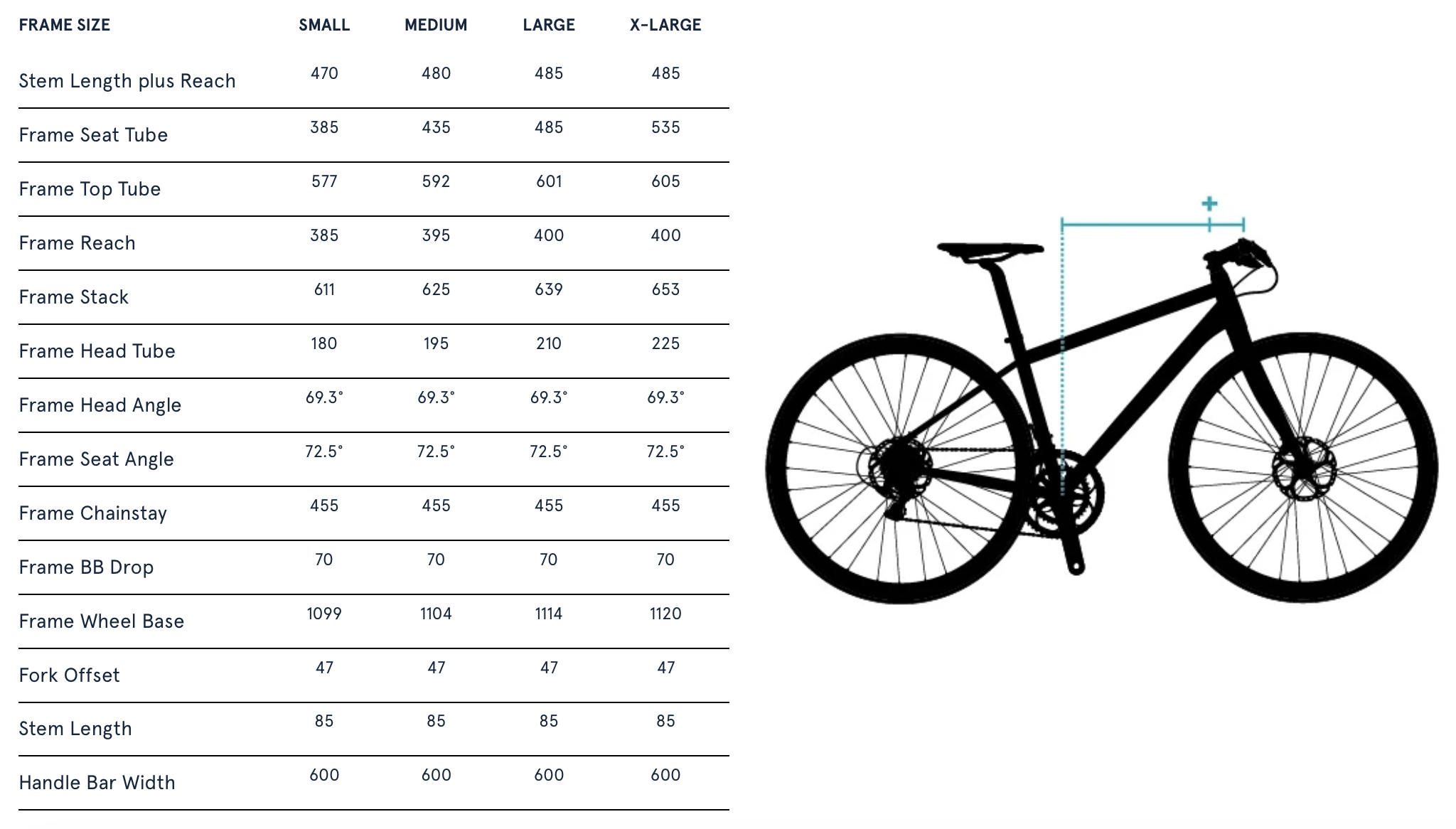
Task: Click the Handle Bar Width label
Action: 97,783
